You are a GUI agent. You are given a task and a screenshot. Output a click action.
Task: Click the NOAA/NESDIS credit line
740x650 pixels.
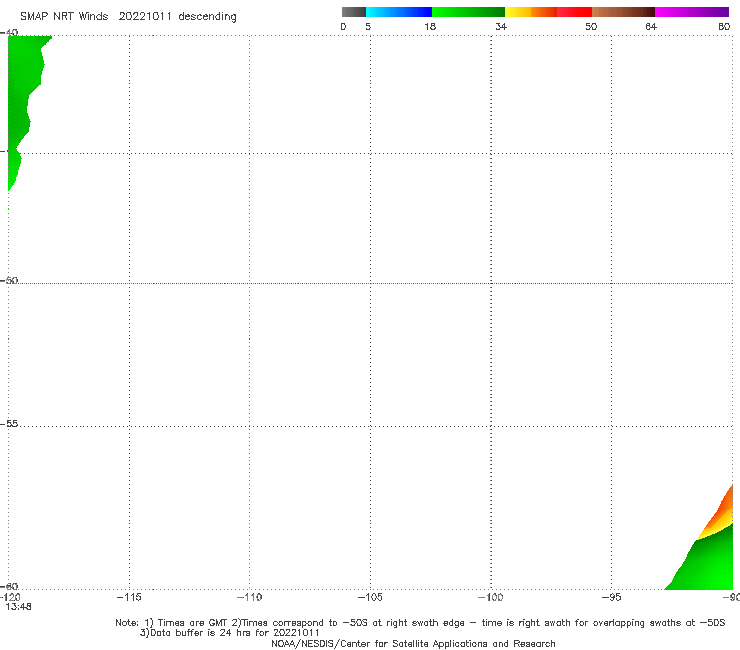tap(413, 643)
